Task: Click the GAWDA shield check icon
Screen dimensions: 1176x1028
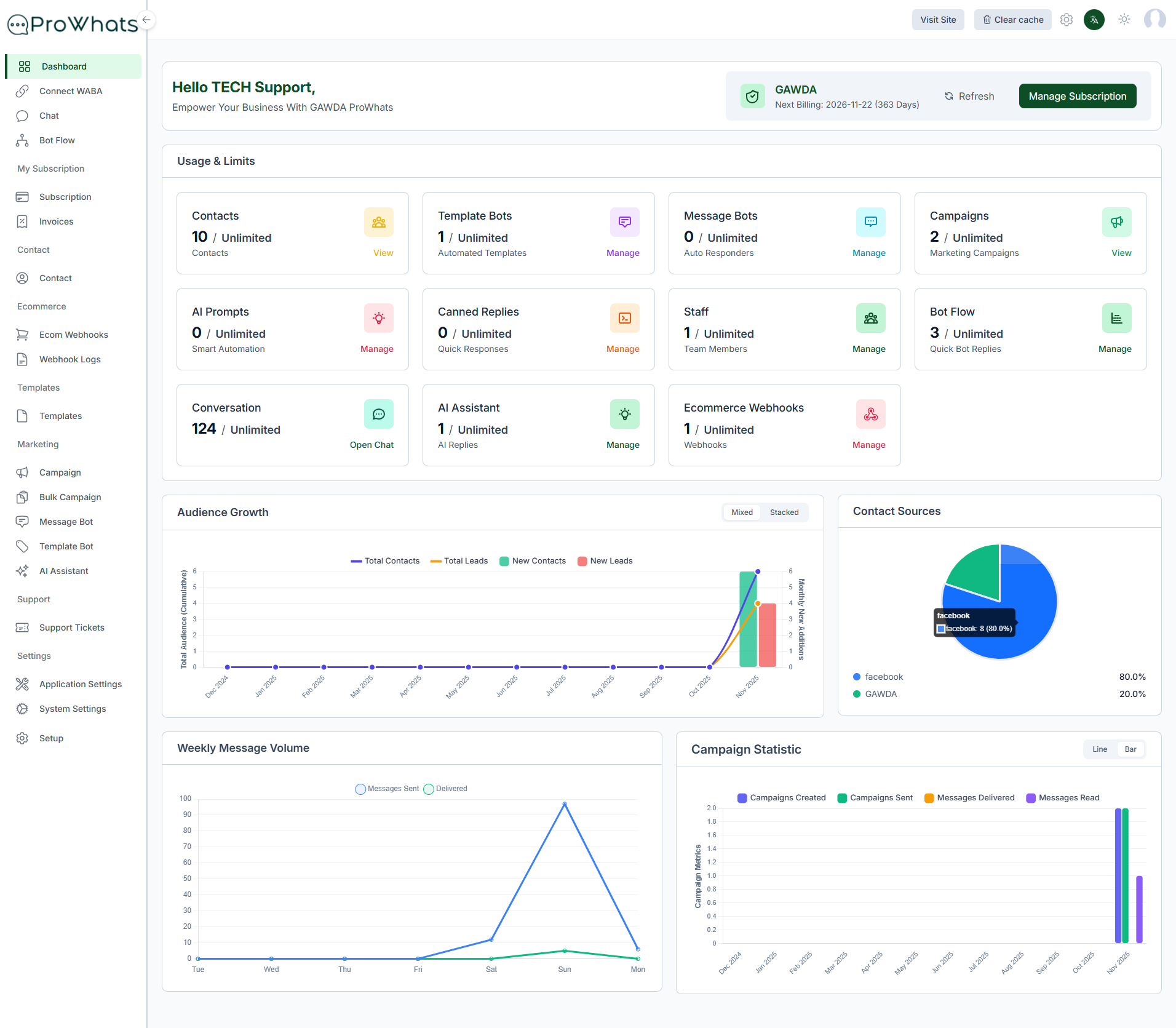Action: tap(753, 97)
